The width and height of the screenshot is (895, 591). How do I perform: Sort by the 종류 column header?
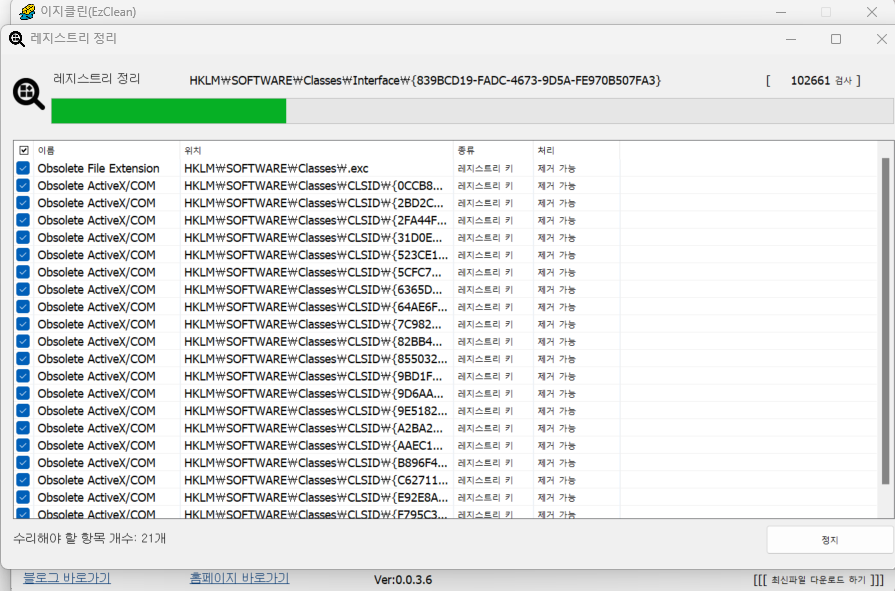[493, 151]
